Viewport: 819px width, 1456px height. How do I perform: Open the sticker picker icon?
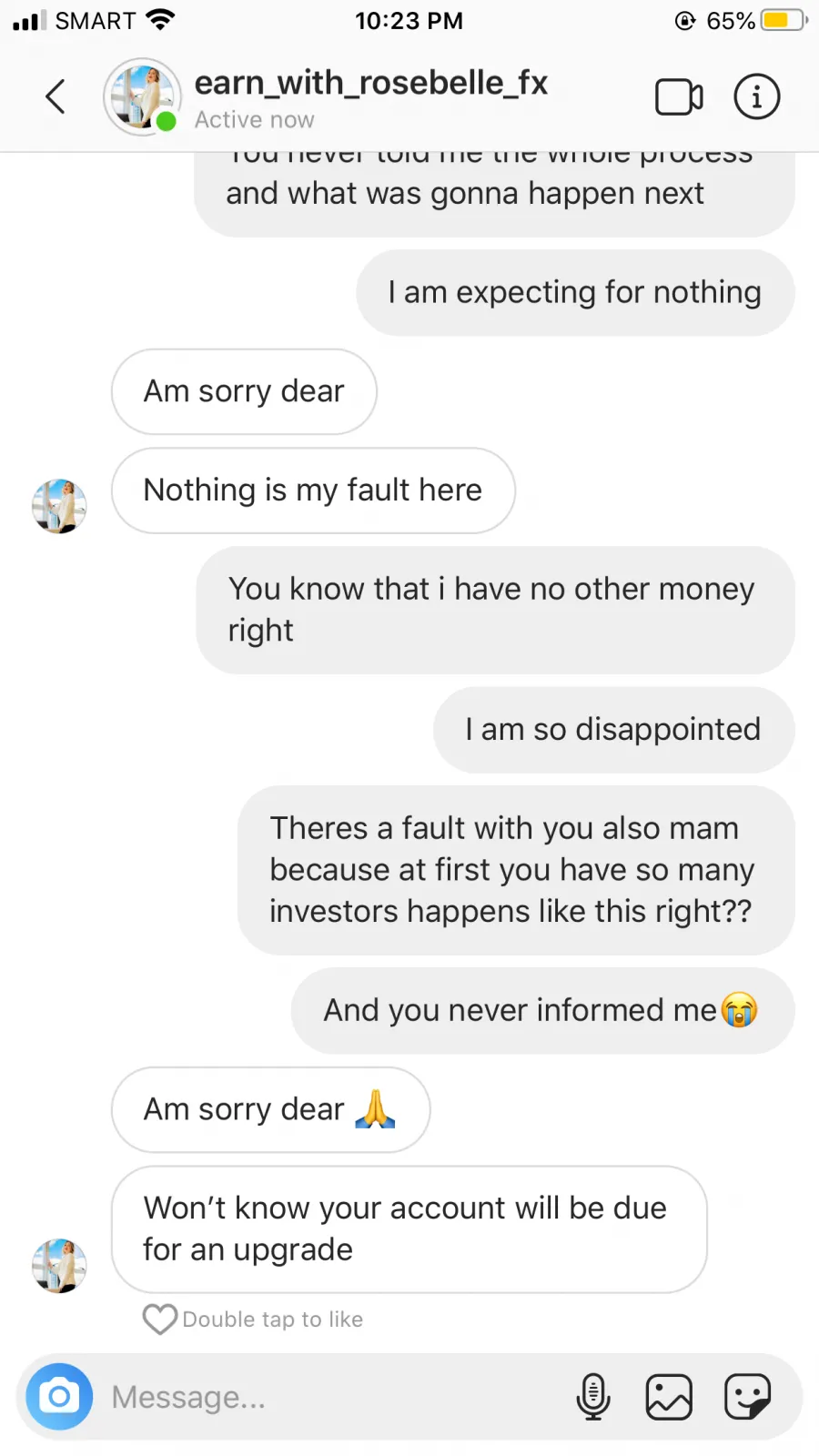[747, 1396]
